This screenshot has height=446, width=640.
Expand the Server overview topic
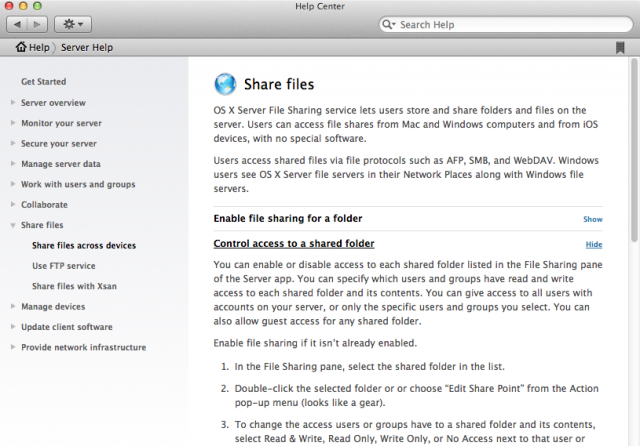[13, 102]
